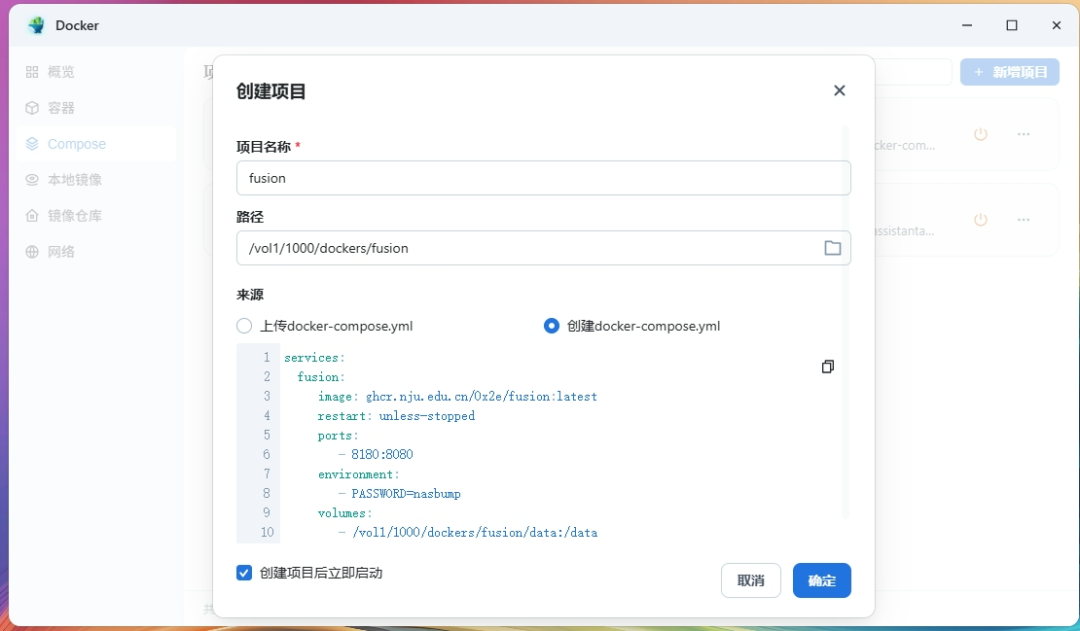Click the services: line in editor
This screenshot has width=1080, height=631.
(314, 358)
